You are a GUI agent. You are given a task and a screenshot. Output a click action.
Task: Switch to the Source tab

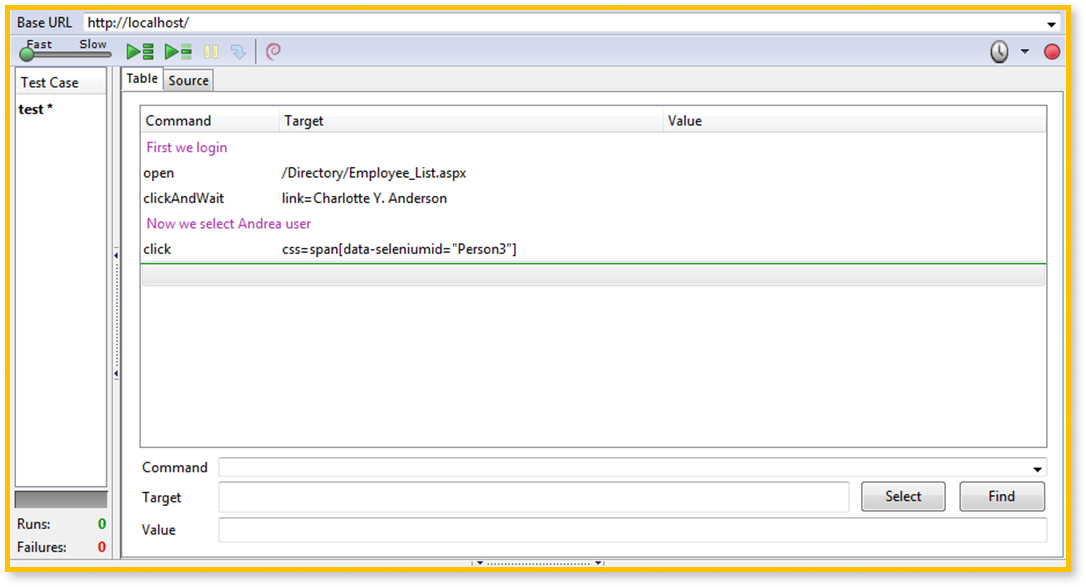(x=188, y=80)
